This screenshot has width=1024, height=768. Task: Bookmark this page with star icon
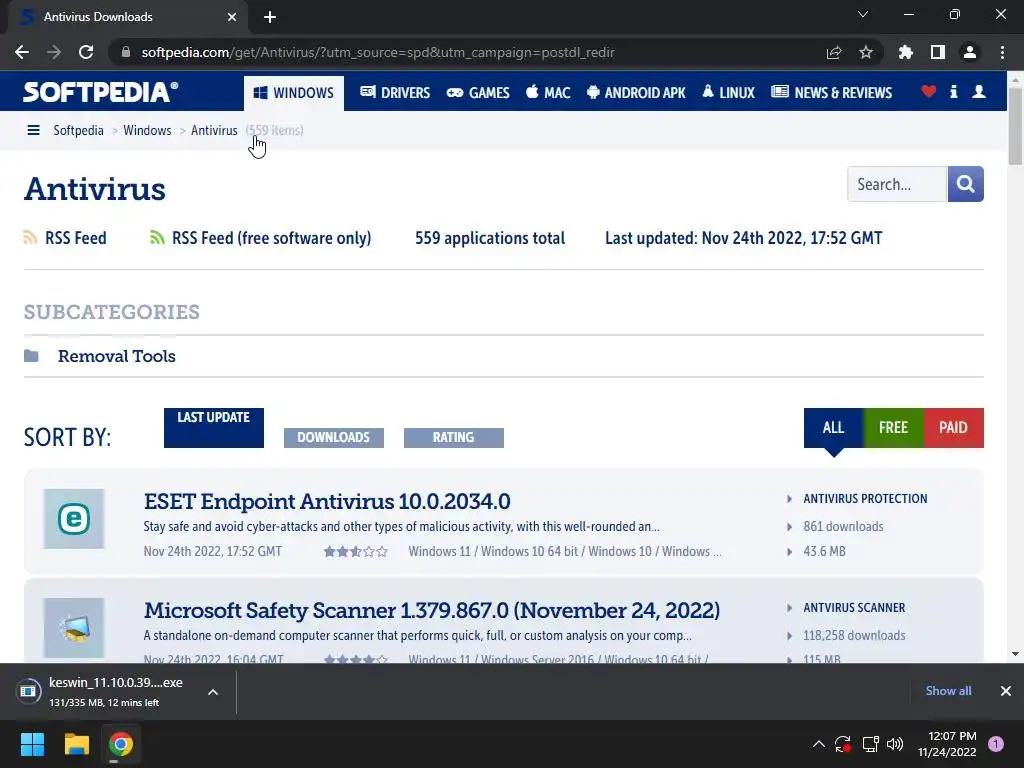coord(866,52)
